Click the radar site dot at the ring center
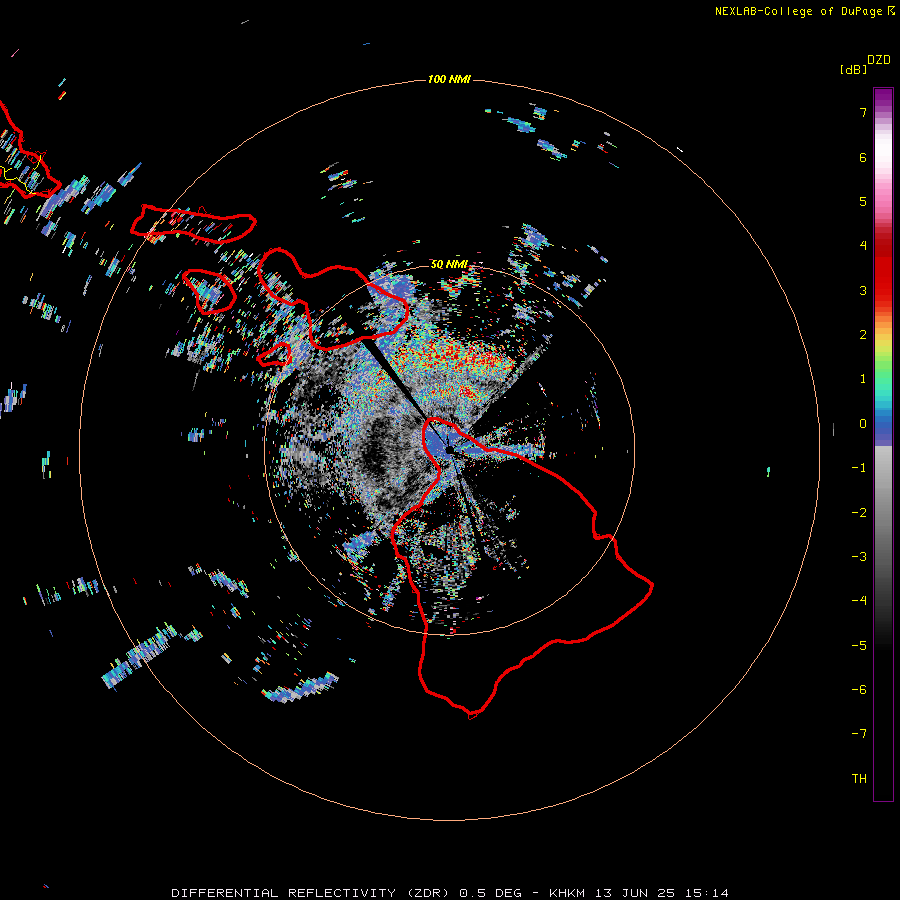Screen dimensions: 900x900 449,451
